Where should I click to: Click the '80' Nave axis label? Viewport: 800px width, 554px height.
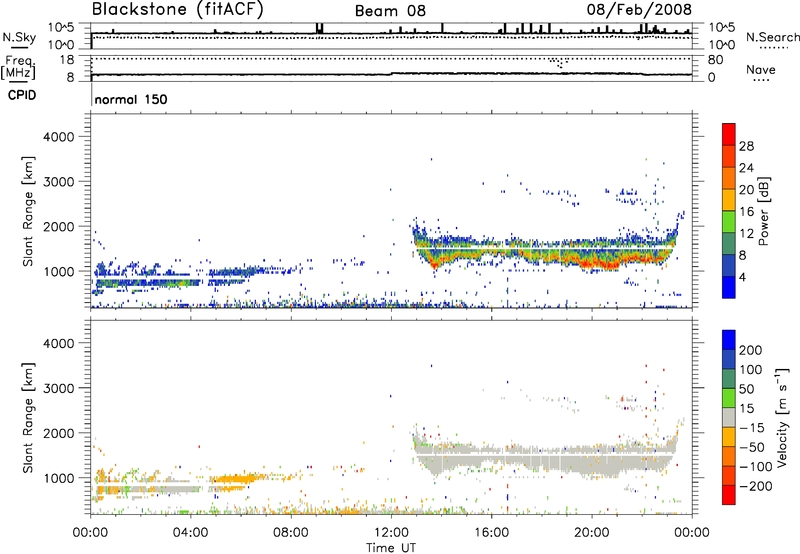tap(715, 60)
